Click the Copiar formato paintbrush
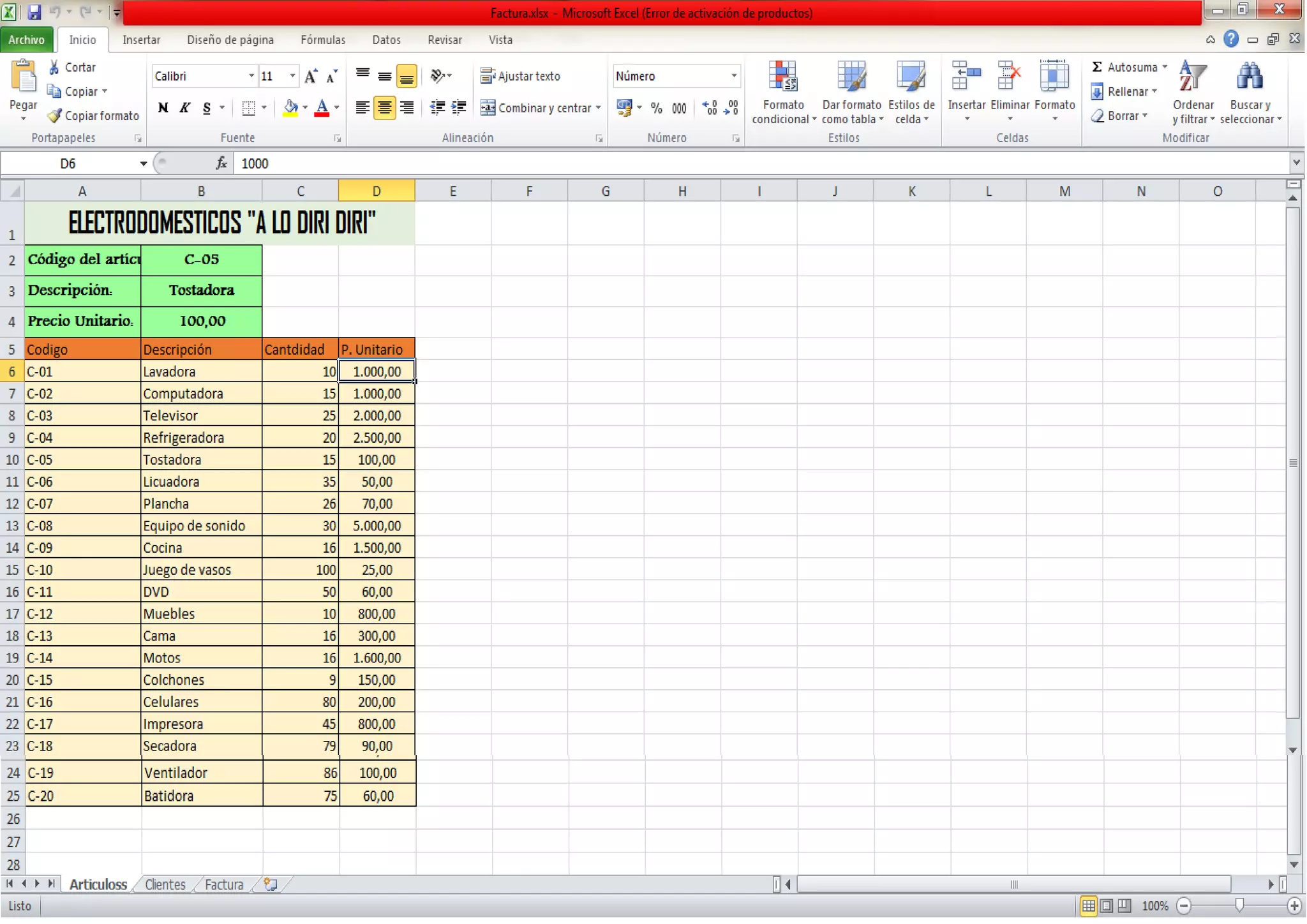 point(55,116)
